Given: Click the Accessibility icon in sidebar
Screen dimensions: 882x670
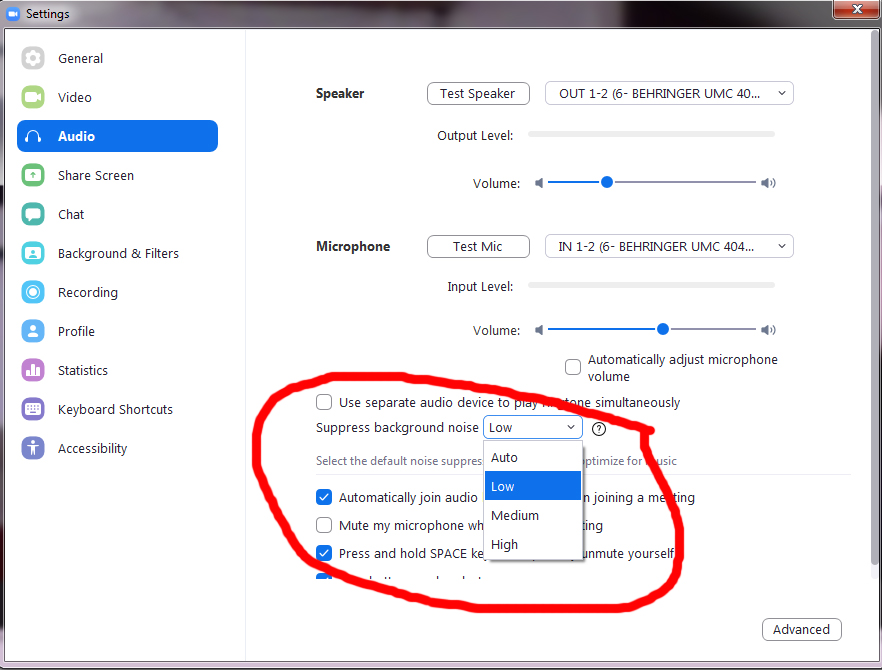Looking at the screenshot, I should [x=33, y=448].
